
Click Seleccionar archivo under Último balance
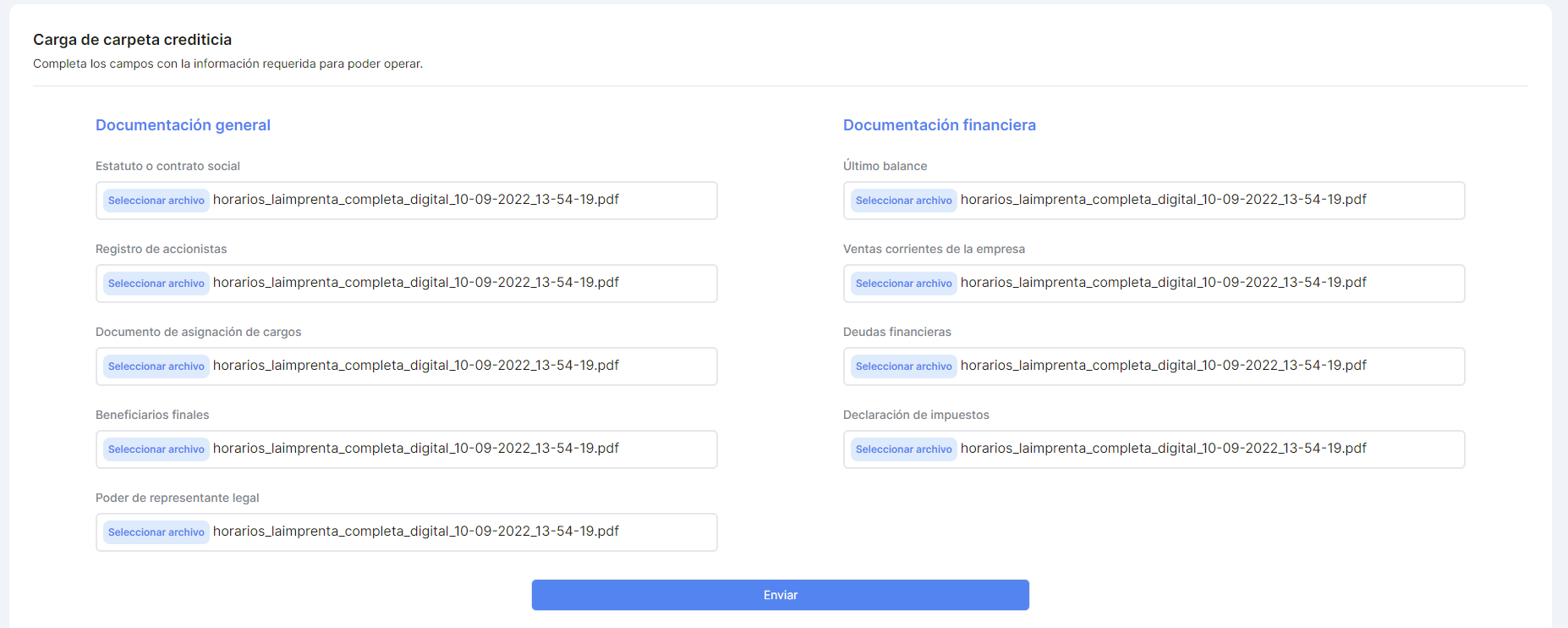pyautogui.click(x=903, y=201)
